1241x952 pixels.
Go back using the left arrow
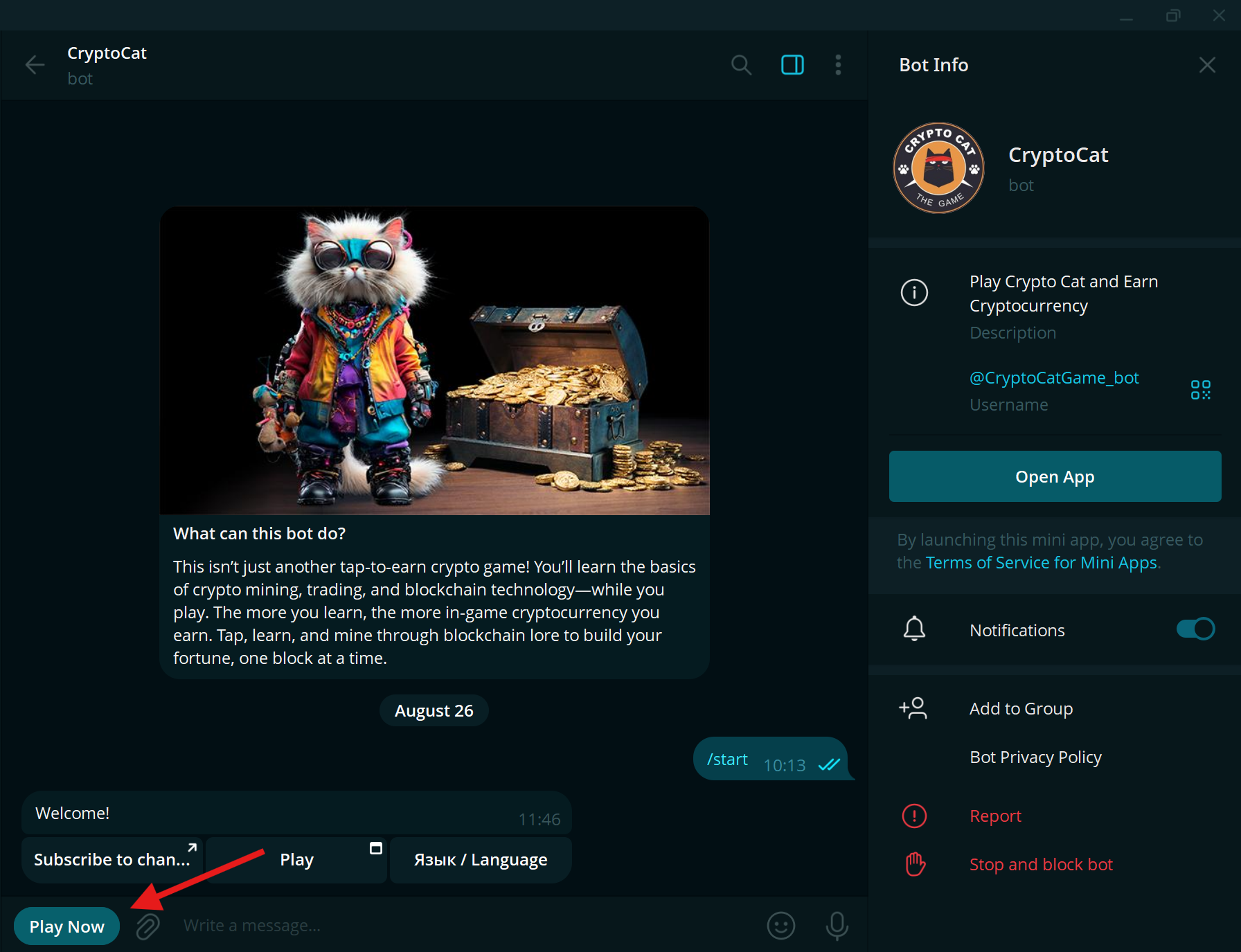click(x=35, y=65)
